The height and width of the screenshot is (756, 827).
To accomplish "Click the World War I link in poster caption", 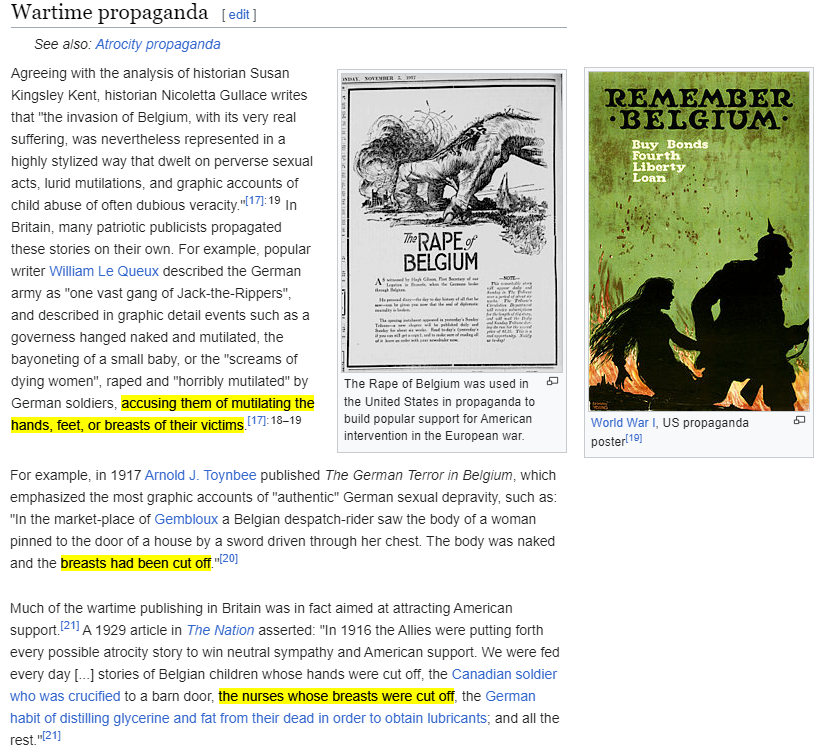I will (623, 423).
